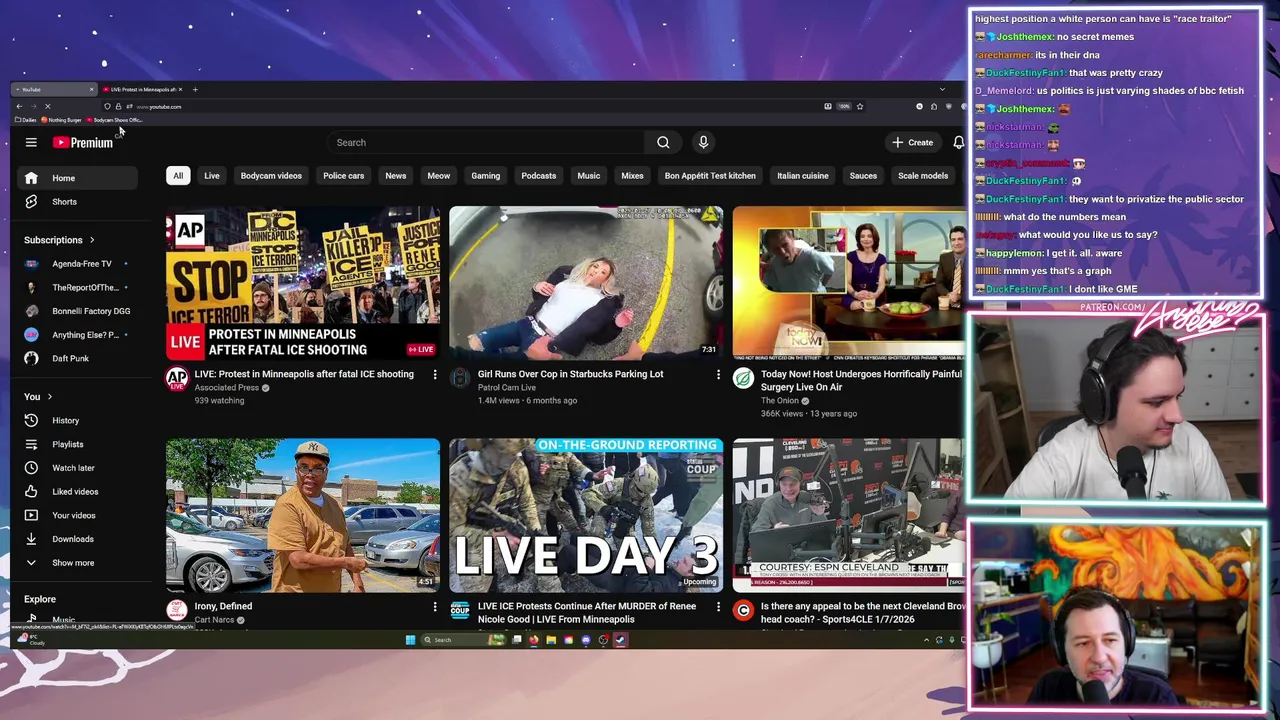Click the browser address bar URL
The image size is (1280, 720).
click(x=160, y=107)
